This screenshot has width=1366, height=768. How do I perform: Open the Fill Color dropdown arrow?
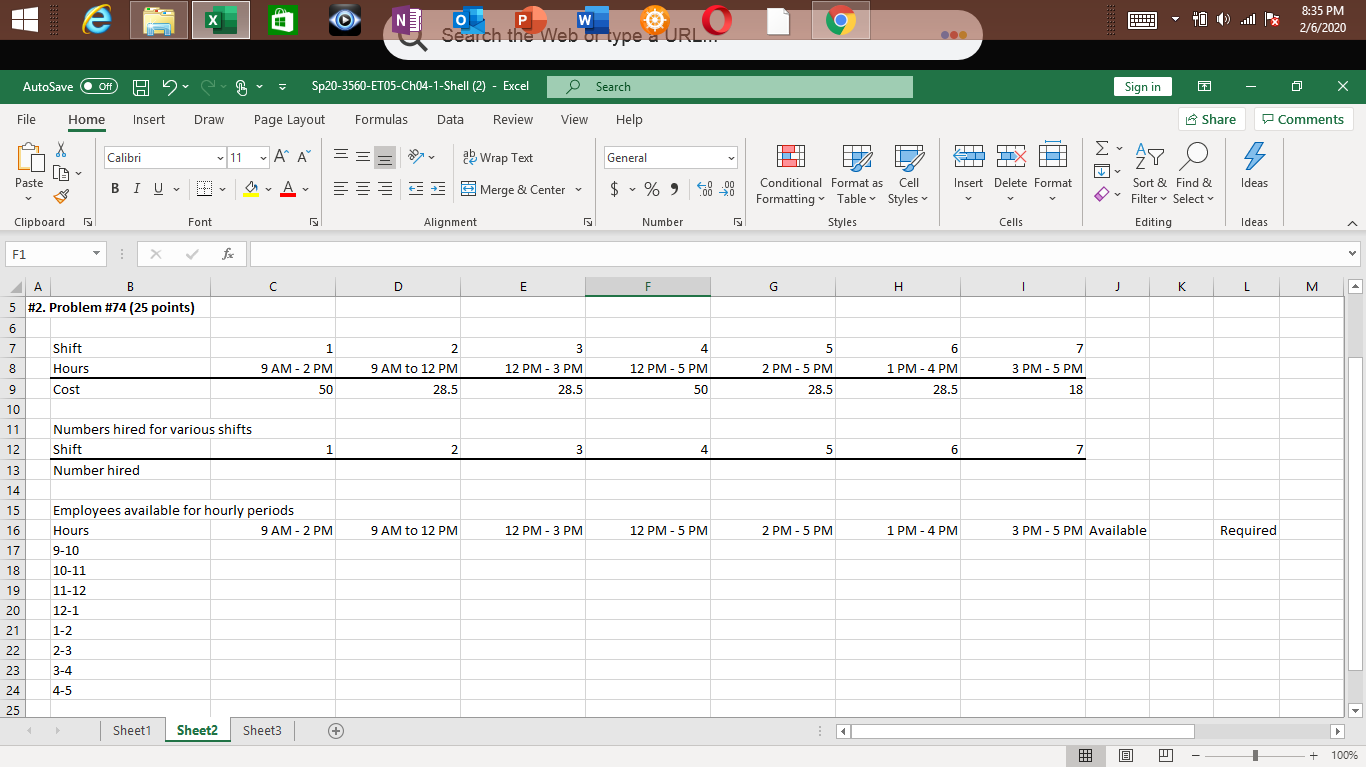click(x=269, y=189)
